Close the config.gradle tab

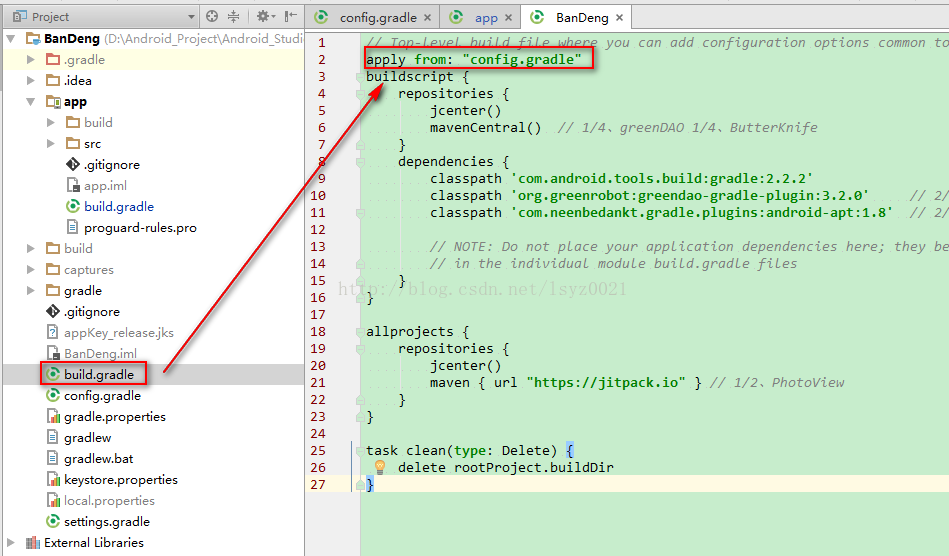(x=427, y=18)
